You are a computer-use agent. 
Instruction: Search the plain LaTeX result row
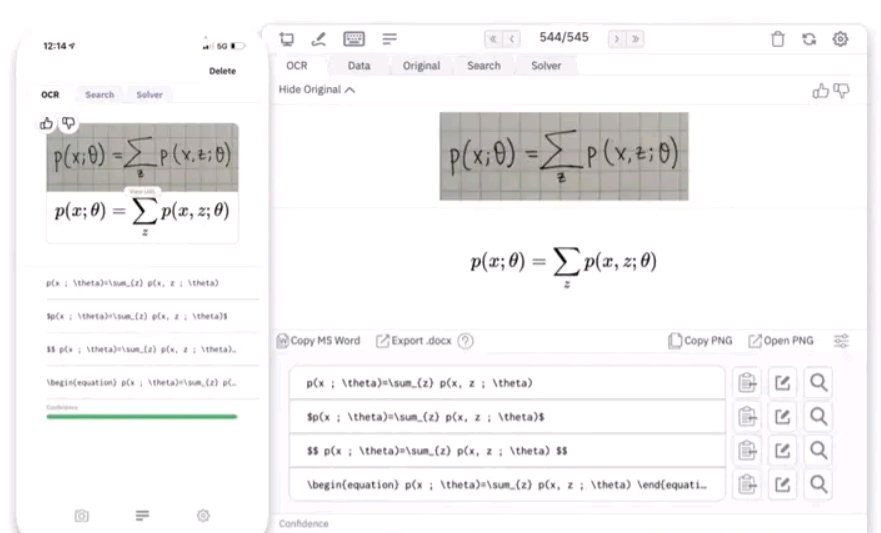(818, 383)
